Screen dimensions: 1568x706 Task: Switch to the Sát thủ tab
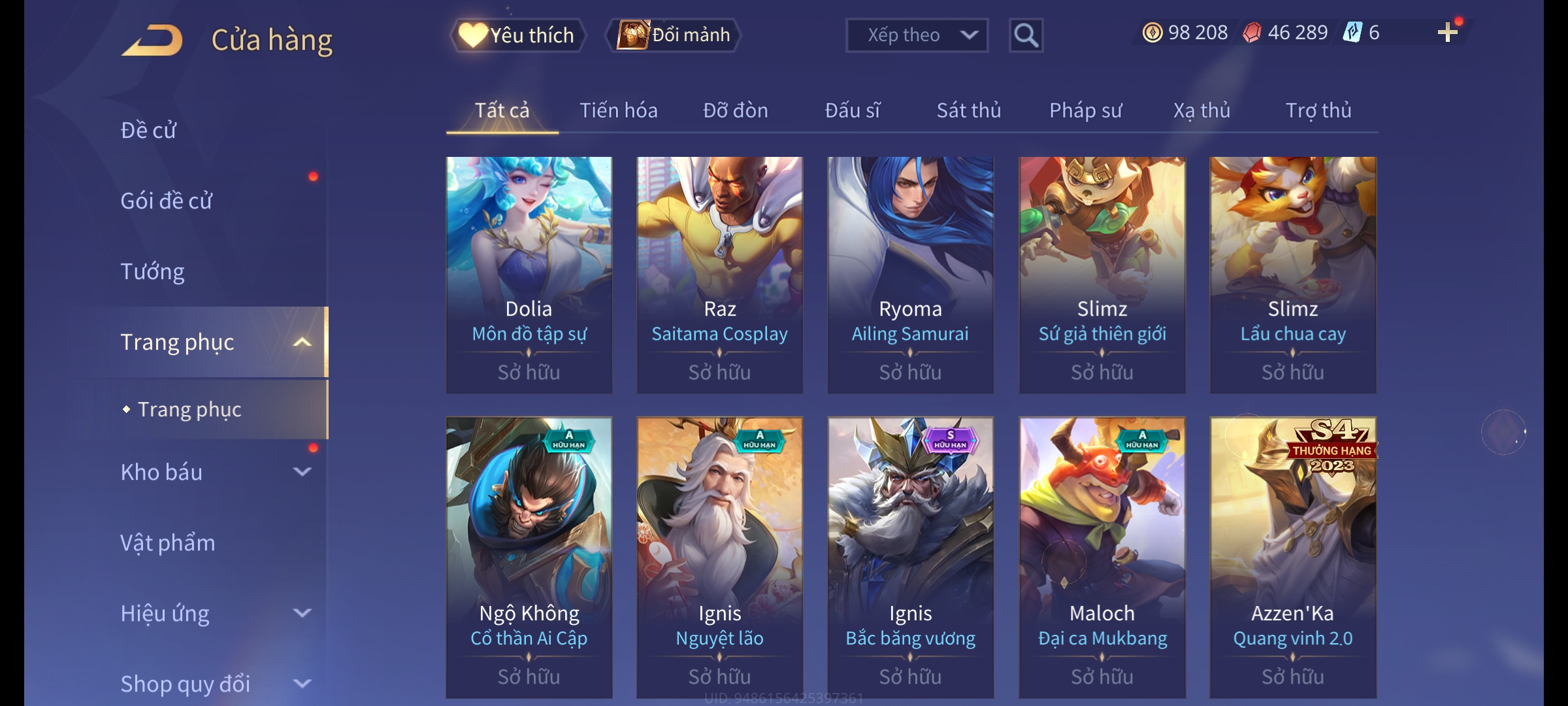tap(968, 110)
